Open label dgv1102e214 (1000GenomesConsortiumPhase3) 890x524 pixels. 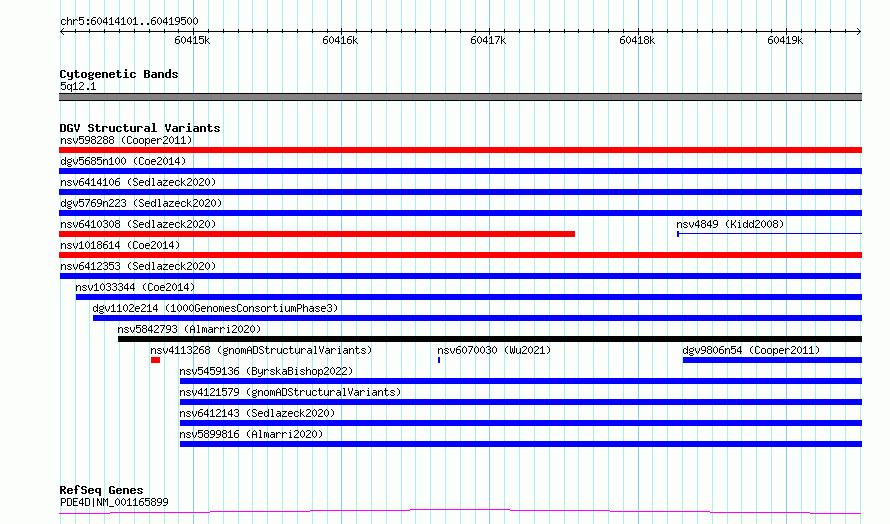click(215, 308)
